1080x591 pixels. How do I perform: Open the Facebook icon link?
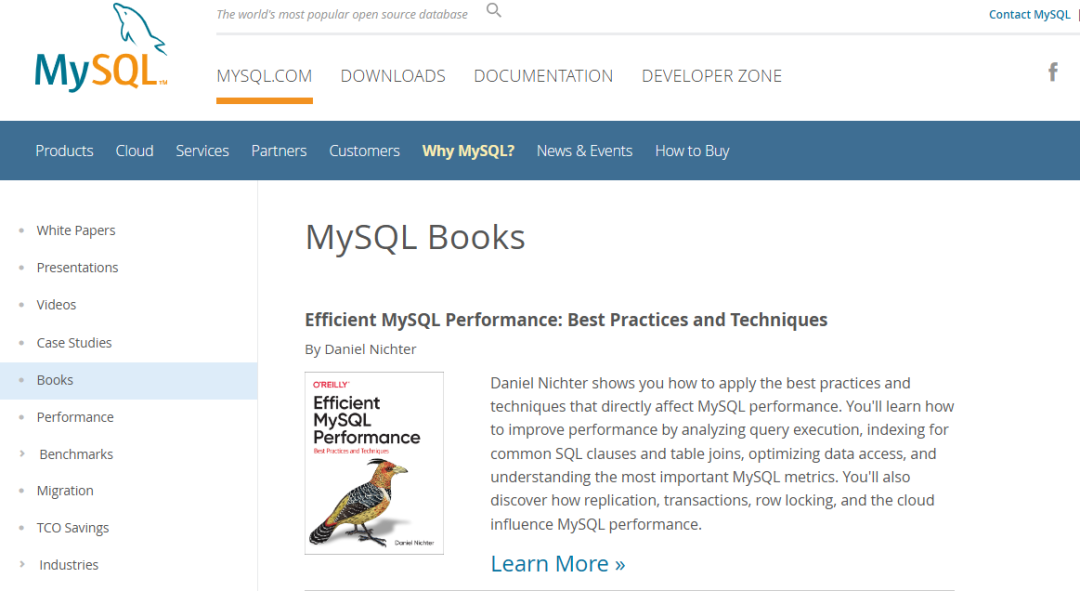(1052, 72)
